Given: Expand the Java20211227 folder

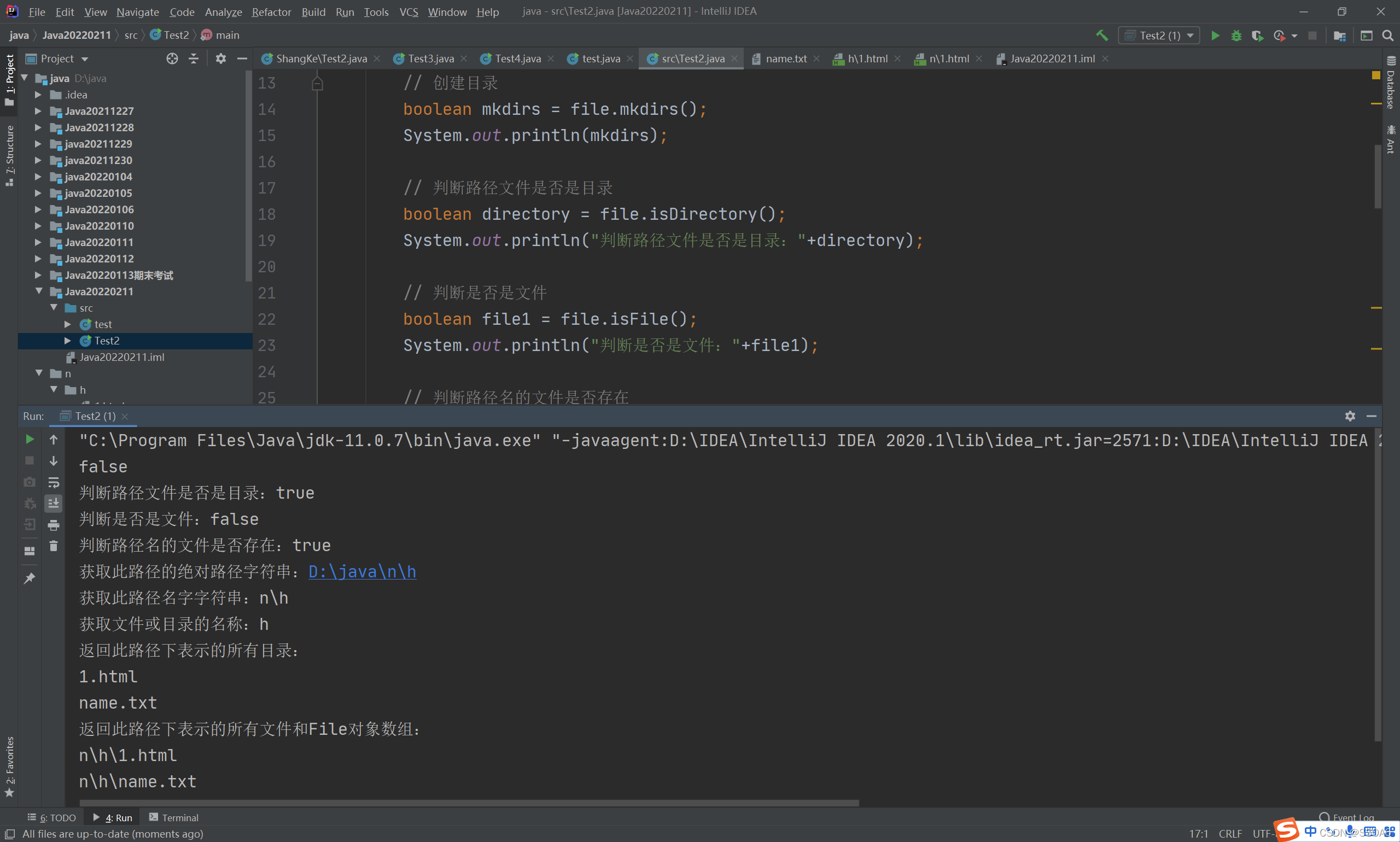Looking at the screenshot, I should (38, 111).
